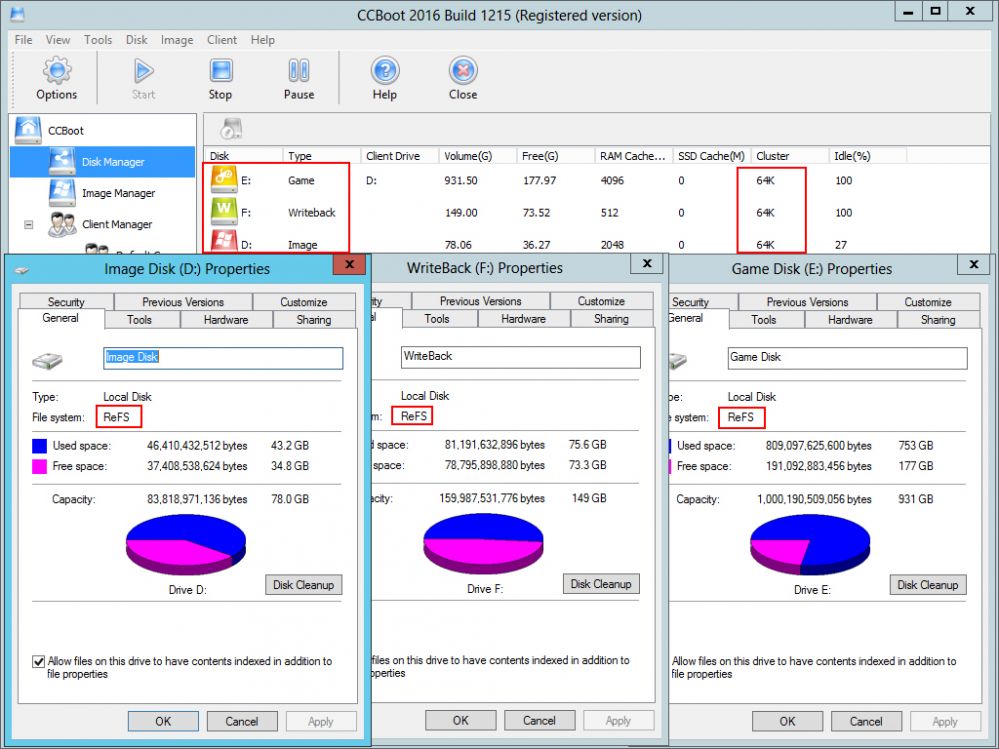This screenshot has width=999, height=749.
Task: Open Previous Versions tab in Game Disk Properties
Action: pos(807,301)
